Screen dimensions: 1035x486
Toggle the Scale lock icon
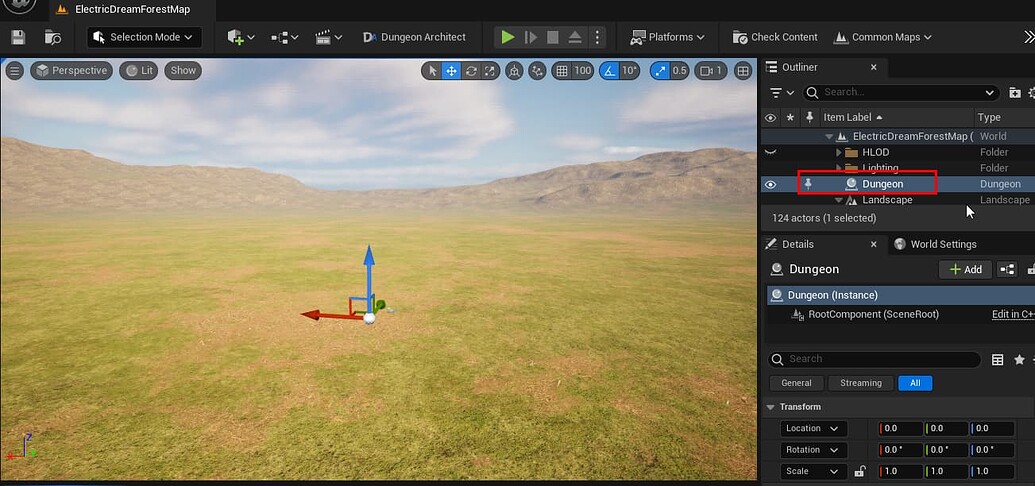click(859, 472)
